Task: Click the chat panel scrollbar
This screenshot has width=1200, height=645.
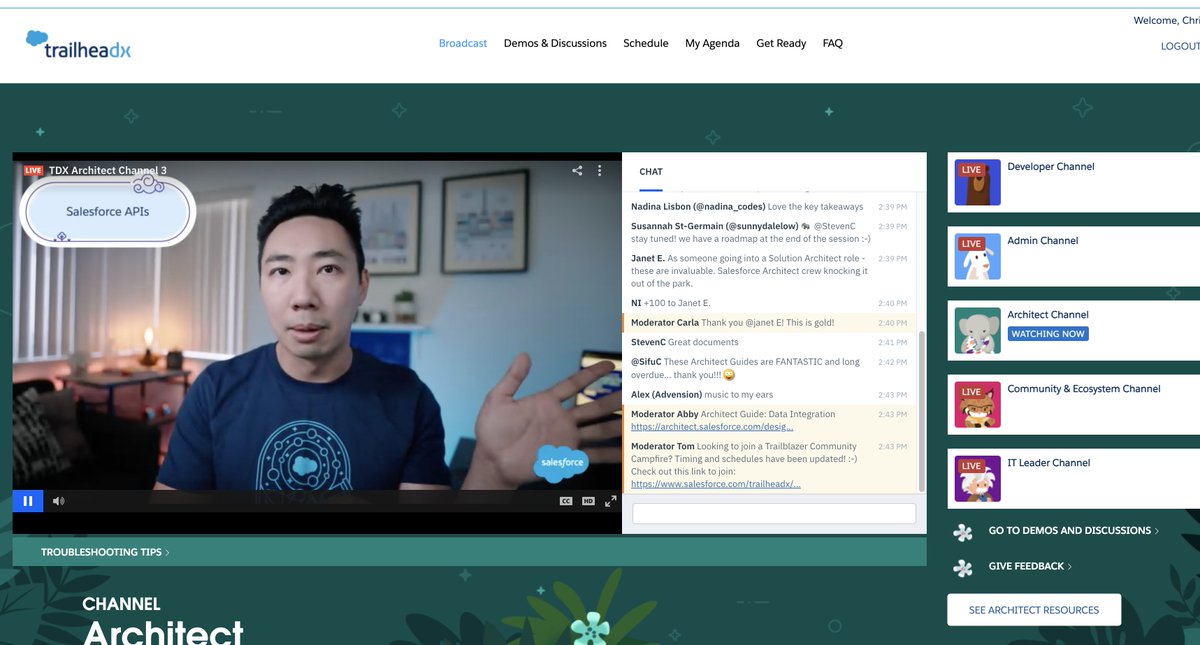Action: click(921, 410)
